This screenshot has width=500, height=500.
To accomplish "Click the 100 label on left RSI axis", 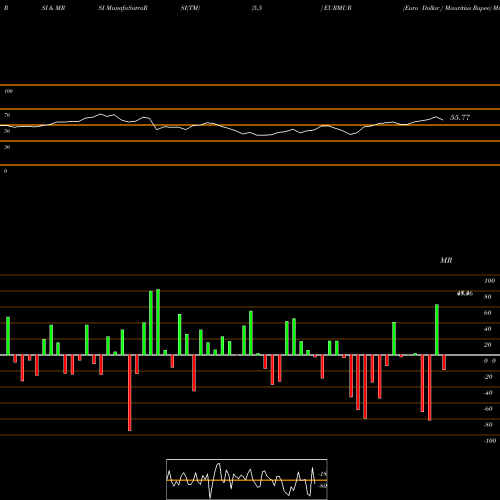I will [8, 91].
